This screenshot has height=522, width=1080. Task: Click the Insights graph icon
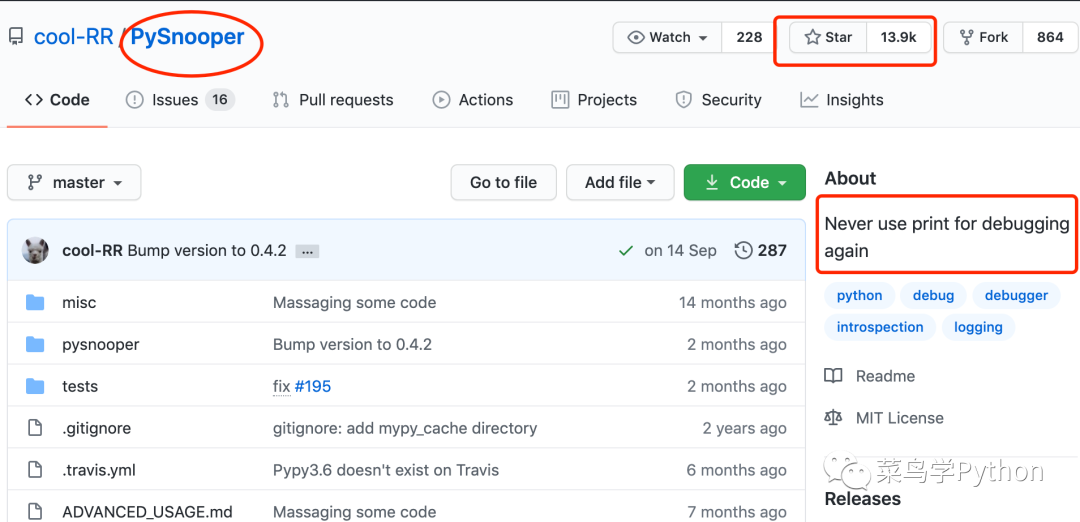(x=809, y=100)
